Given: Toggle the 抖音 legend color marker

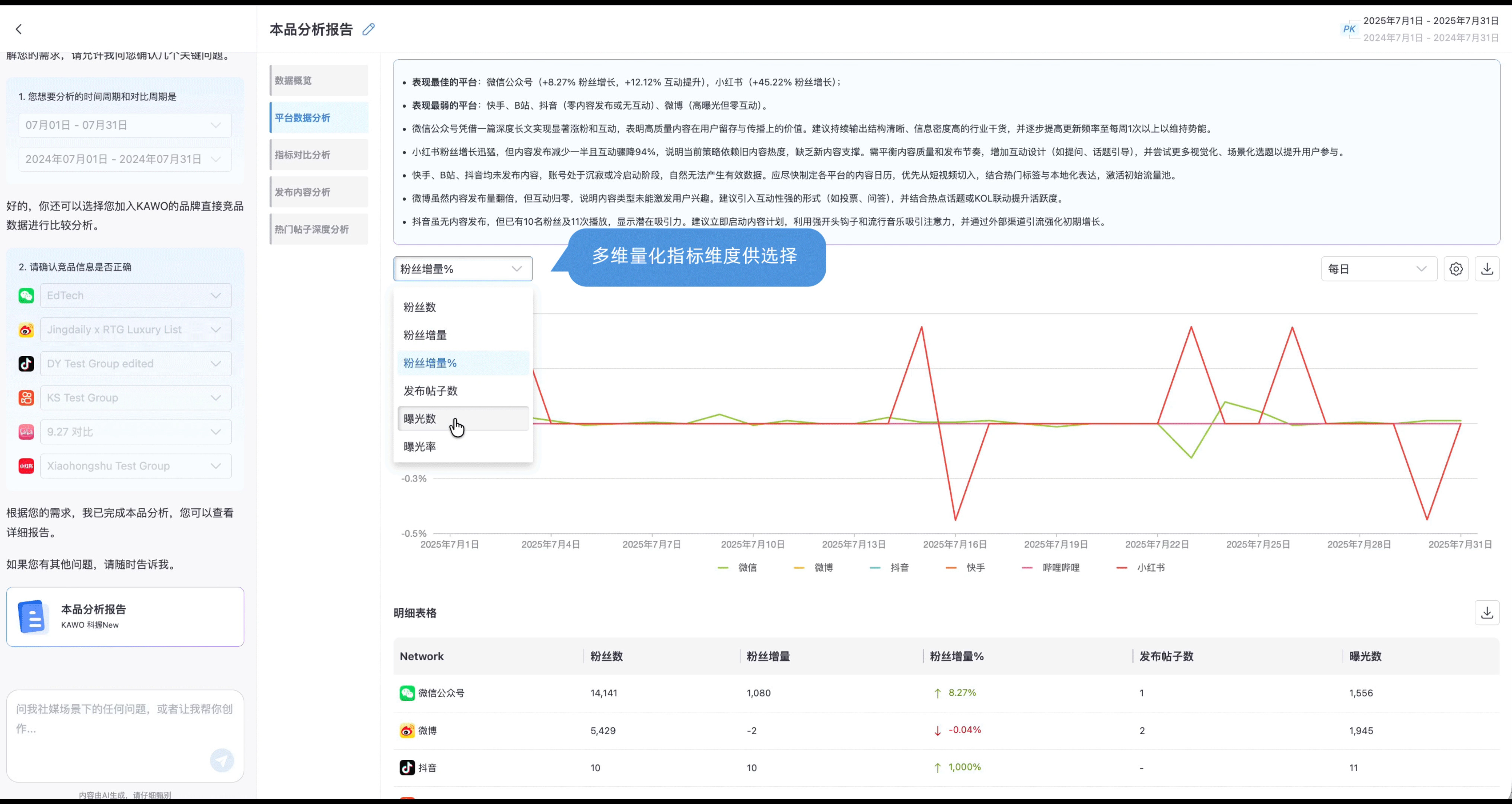Looking at the screenshot, I should click(875, 568).
